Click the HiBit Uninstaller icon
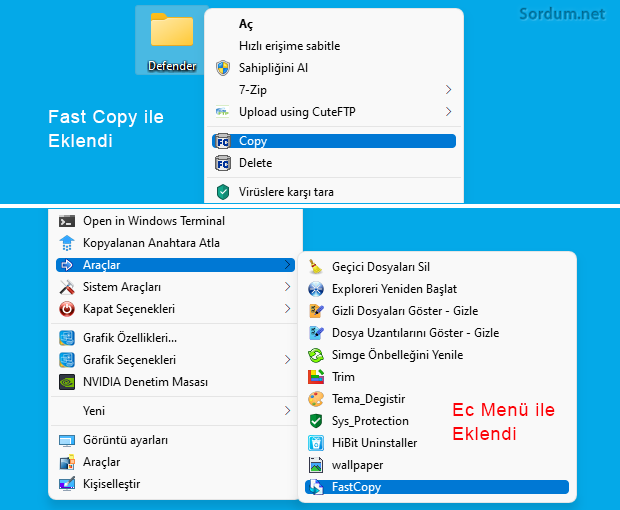Viewport: 620px width, 510px height. pyautogui.click(x=316, y=443)
